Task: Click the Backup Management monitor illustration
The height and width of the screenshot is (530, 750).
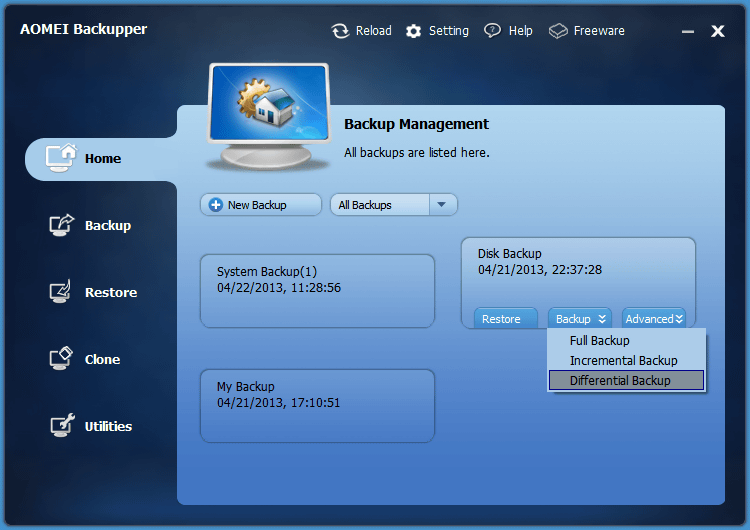Action: [269, 117]
